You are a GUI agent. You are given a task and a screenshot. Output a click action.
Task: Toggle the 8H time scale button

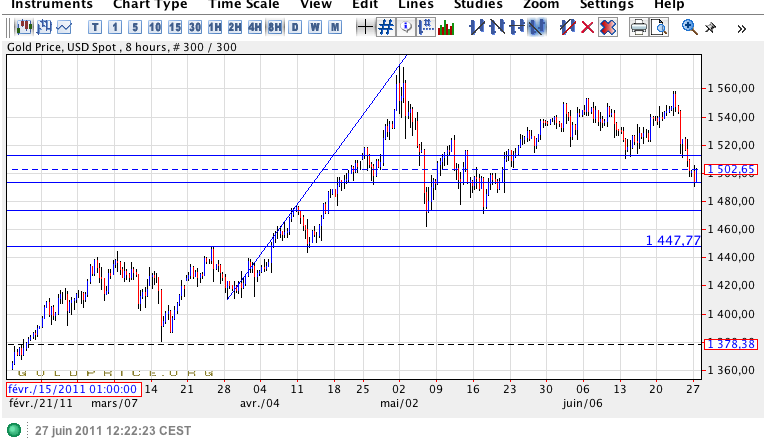(x=274, y=27)
